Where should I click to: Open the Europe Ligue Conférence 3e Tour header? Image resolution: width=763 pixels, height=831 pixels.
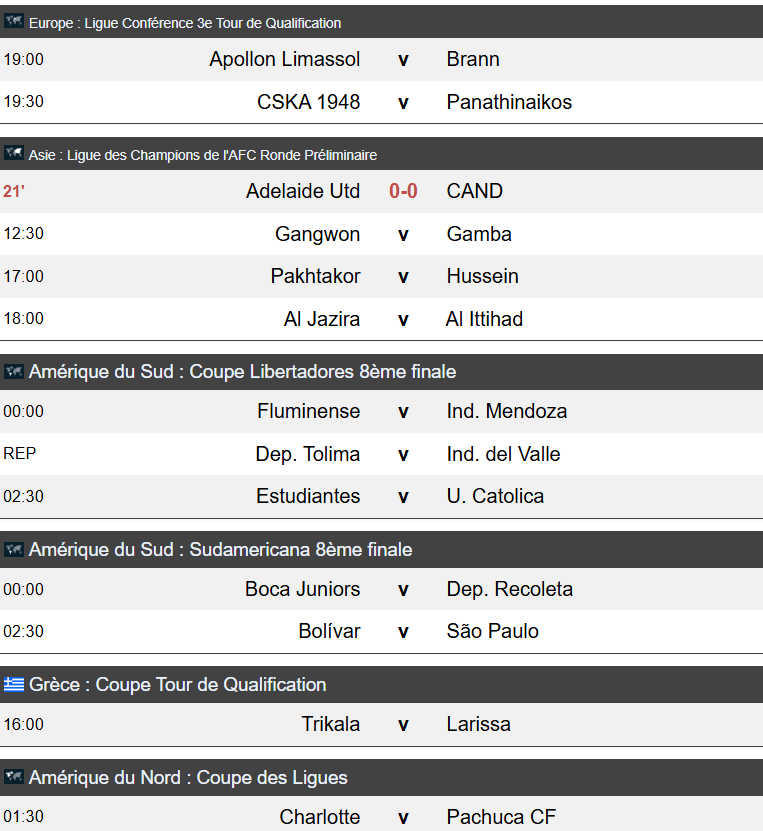pyautogui.click(x=185, y=23)
